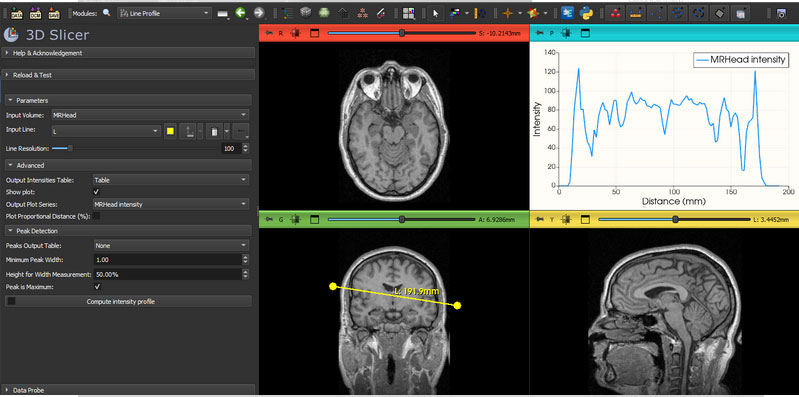Click the red slice offset slider handle
The width and height of the screenshot is (799, 397).
point(402,34)
